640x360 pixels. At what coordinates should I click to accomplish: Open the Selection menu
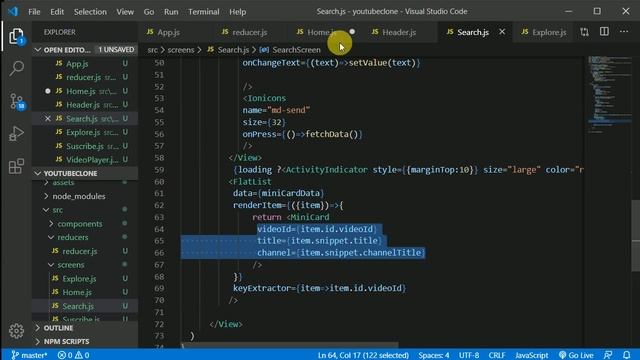pos(90,12)
